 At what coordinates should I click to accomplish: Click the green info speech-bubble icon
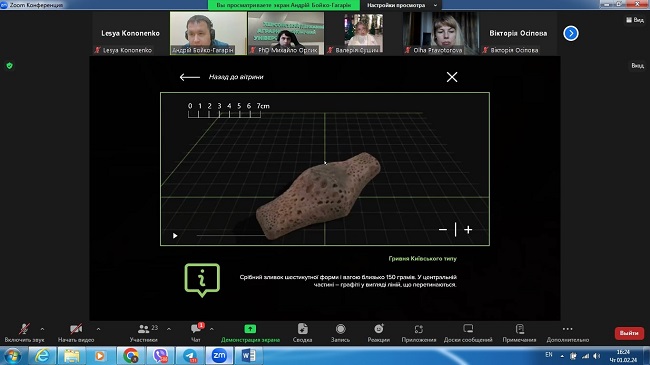coord(202,280)
